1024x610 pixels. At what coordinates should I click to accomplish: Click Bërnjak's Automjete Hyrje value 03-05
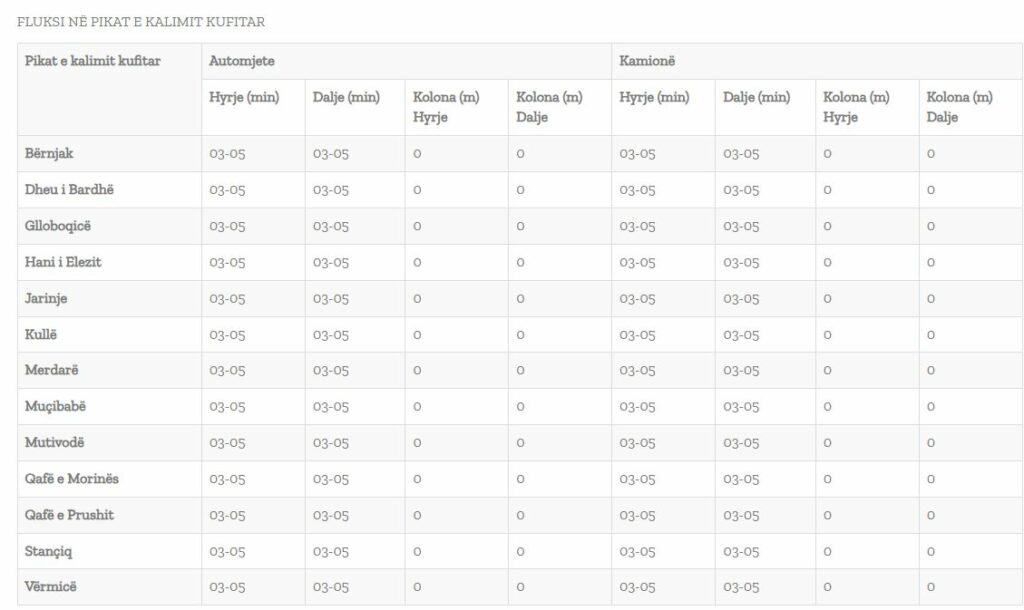click(227, 154)
